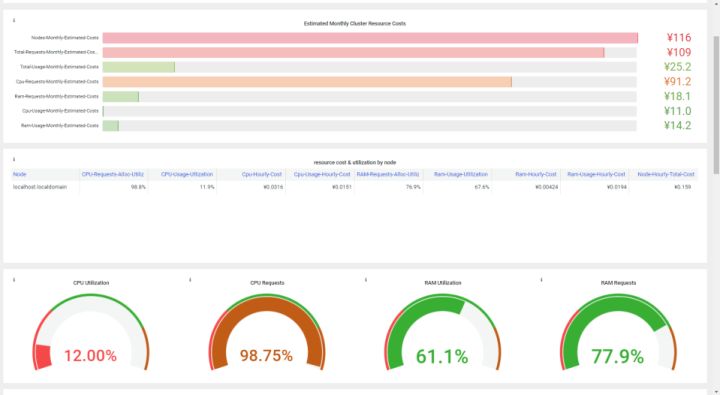Click the '¥91.2' cpu requests cost value
The height and width of the screenshot is (395, 720).
(677, 82)
